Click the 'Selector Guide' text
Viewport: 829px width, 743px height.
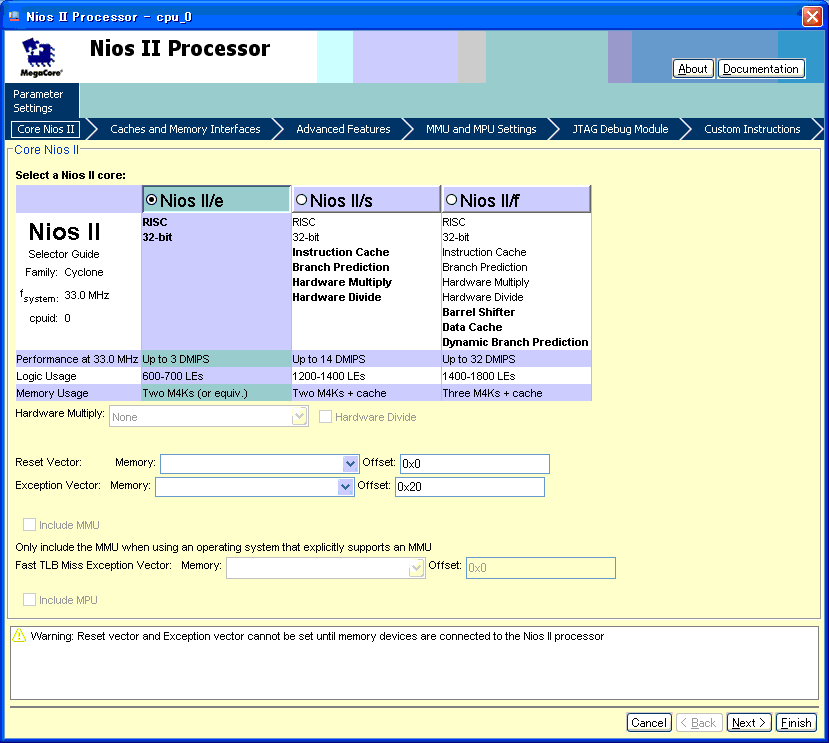[64, 254]
